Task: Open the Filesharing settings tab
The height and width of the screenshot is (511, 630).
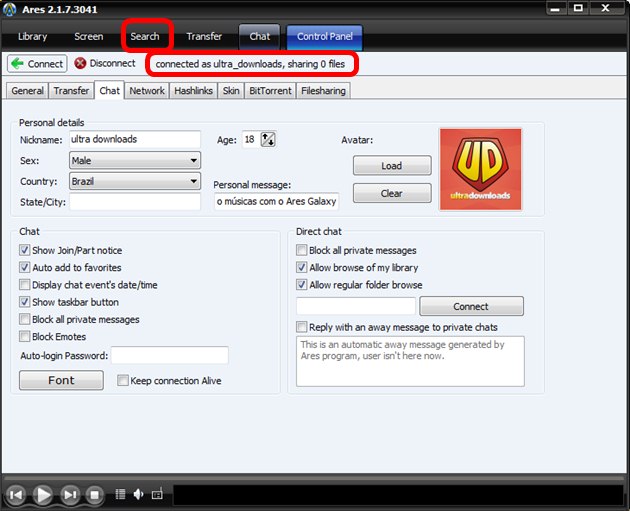Action: [x=323, y=91]
